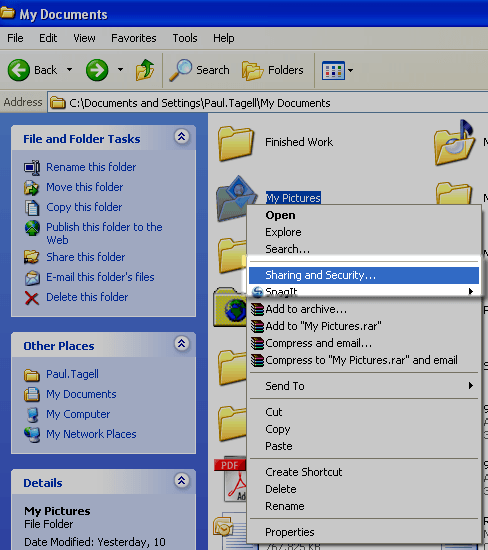Click E-mail this folder's files link
The image size is (488, 550).
coord(100,277)
